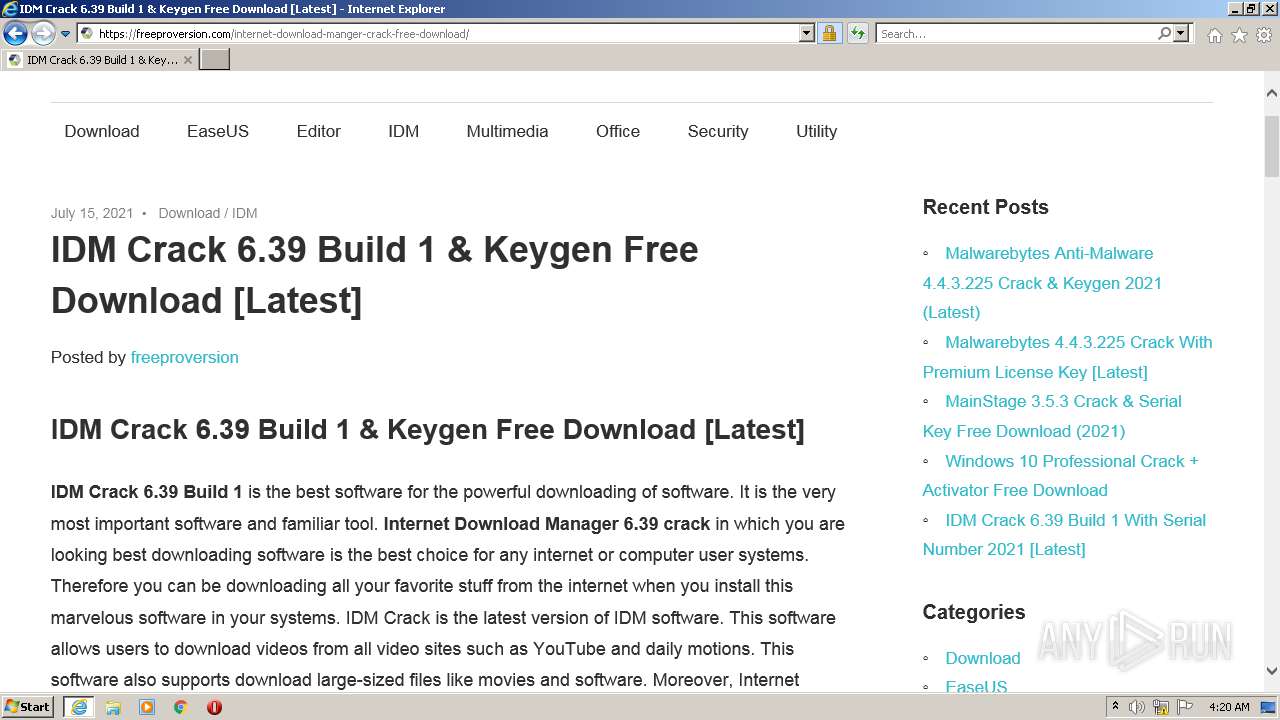Image resolution: width=1280 pixels, height=720 pixels.
Task: Open Windows 10 Professional Crack + Activator post
Action: pyautogui.click(x=1060, y=475)
